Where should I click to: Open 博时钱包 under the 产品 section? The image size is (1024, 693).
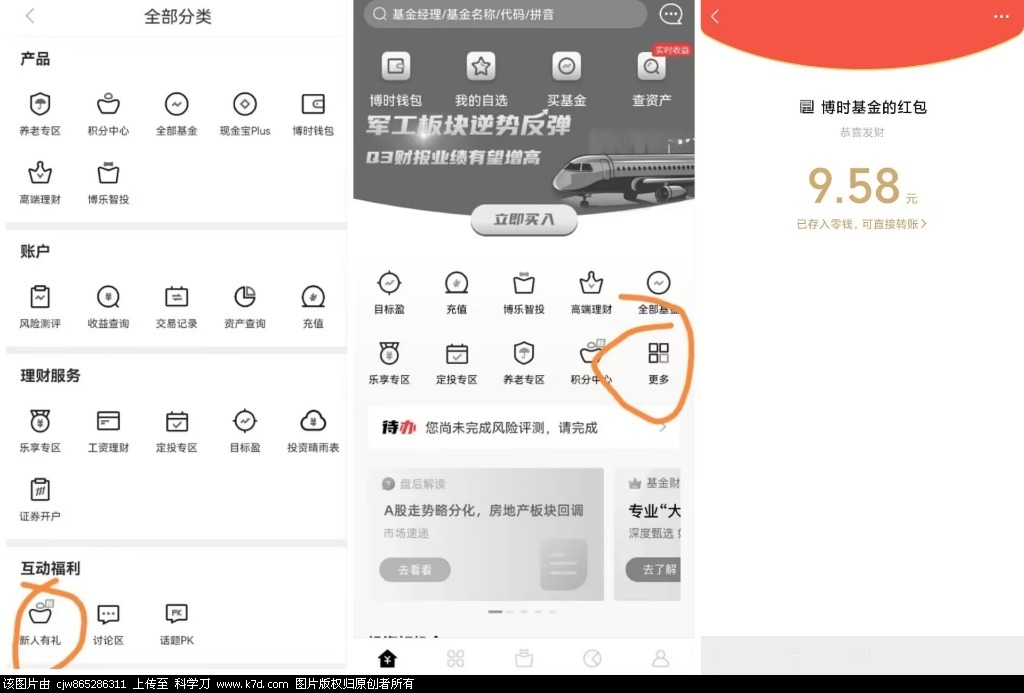313,114
